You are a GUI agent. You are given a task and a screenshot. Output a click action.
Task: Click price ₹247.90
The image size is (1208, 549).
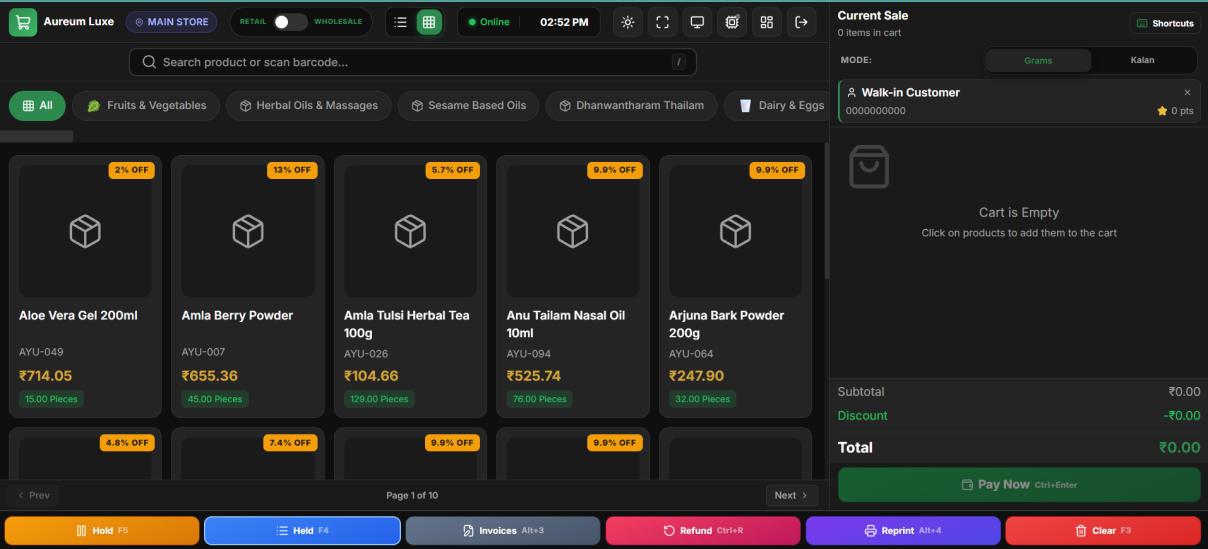[696, 376]
